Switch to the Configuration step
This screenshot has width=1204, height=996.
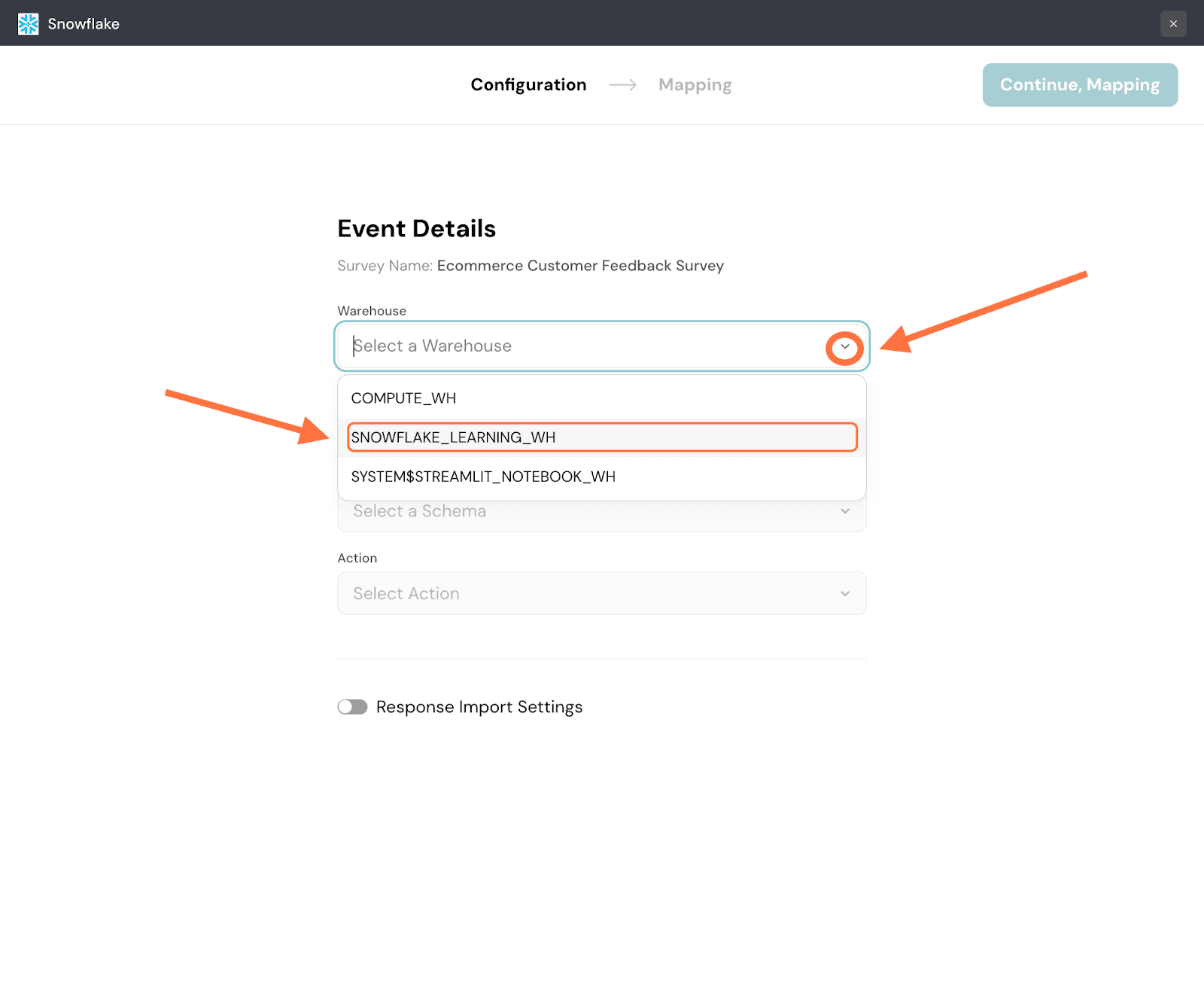click(528, 85)
